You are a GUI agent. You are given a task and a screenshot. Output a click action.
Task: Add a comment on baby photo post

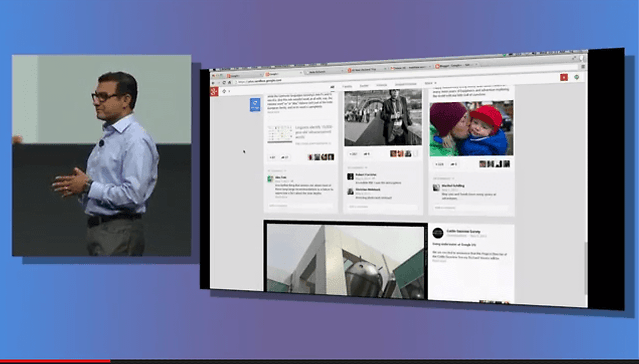[471, 208]
